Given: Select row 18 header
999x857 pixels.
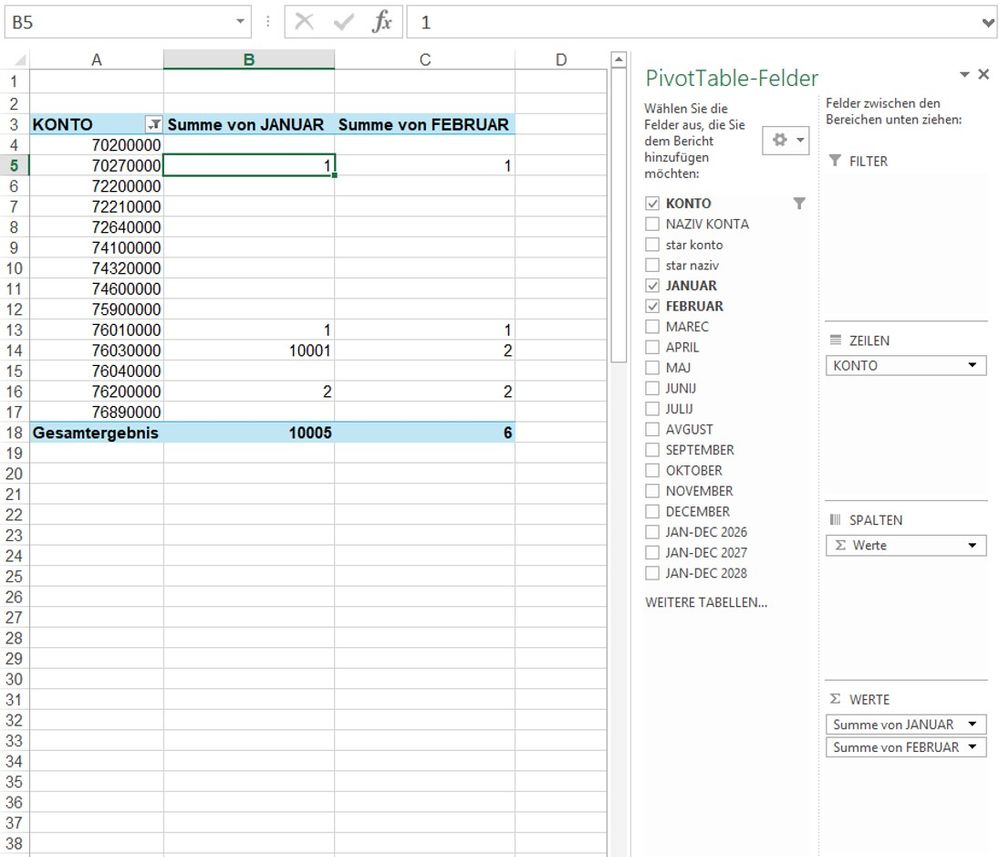Looking at the screenshot, I should [x=14, y=433].
